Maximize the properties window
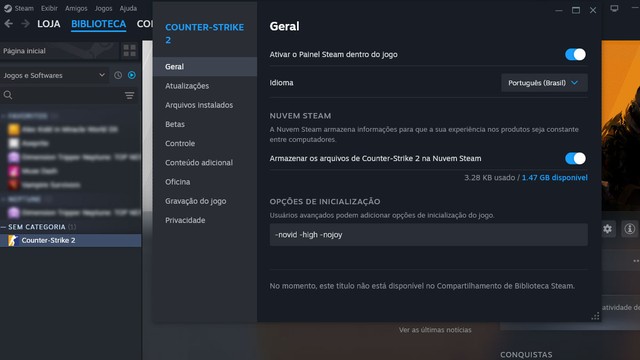The height and width of the screenshot is (360, 640). click(576, 10)
